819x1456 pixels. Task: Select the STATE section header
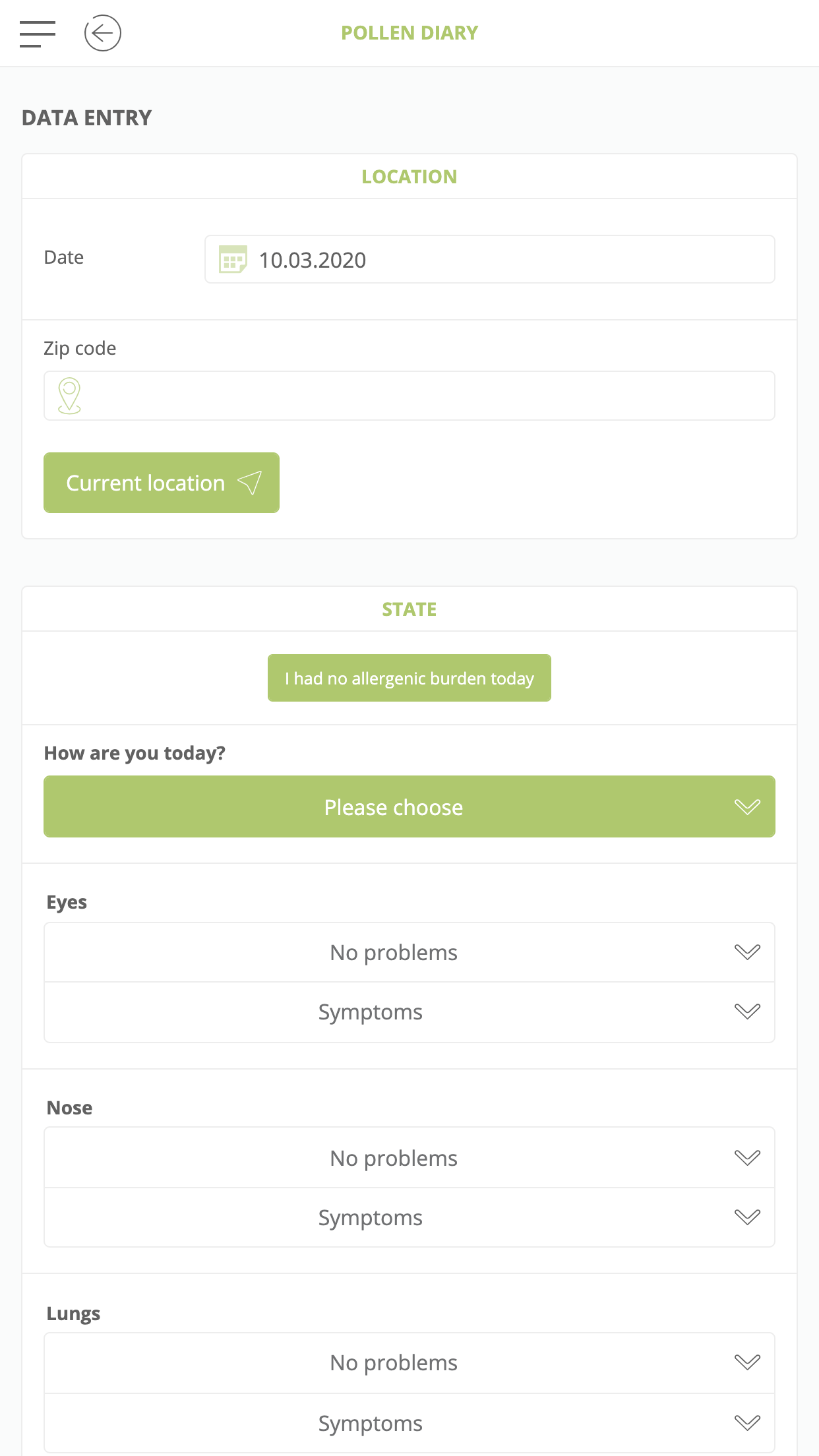409,608
